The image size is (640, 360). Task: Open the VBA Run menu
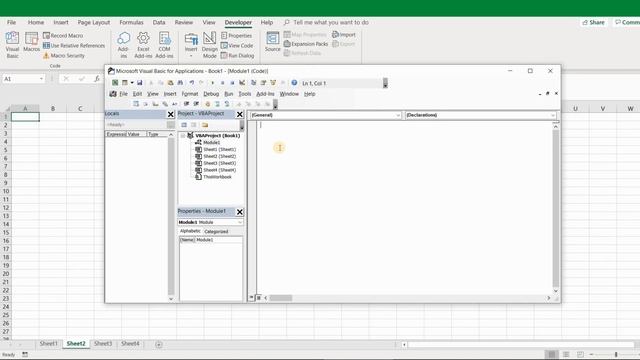click(229, 94)
